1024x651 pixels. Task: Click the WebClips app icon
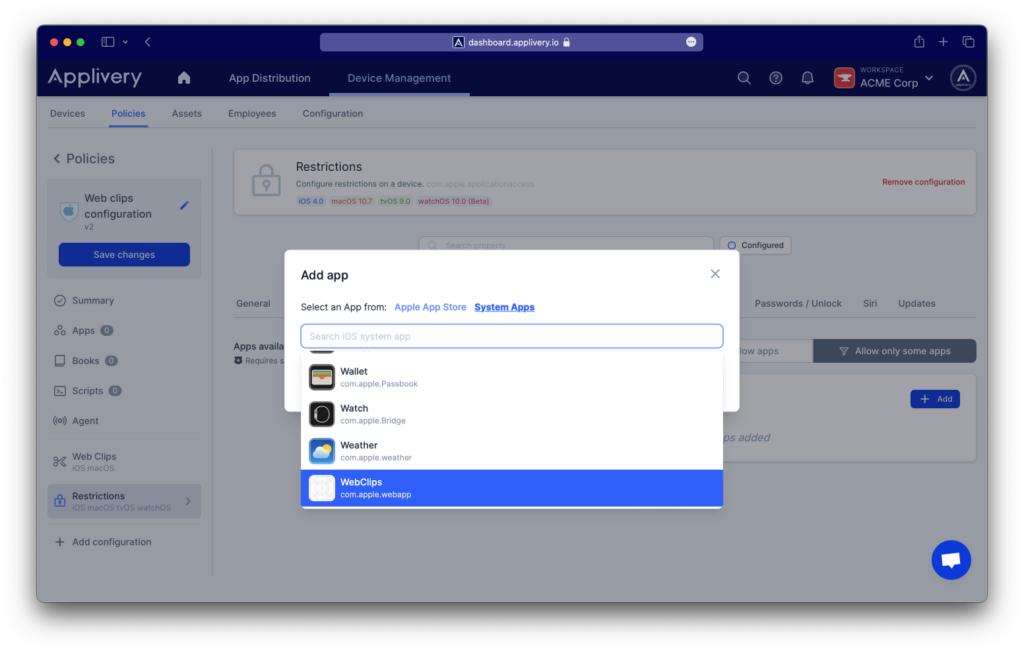pos(321,488)
